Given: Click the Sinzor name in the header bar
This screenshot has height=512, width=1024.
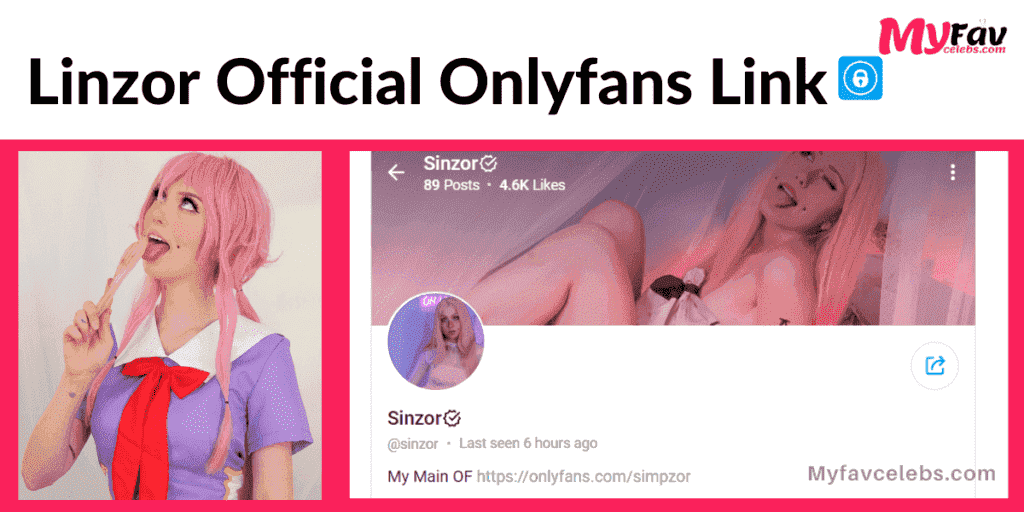Looking at the screenshot, I should pyautogui.click(x=451, y=163).
